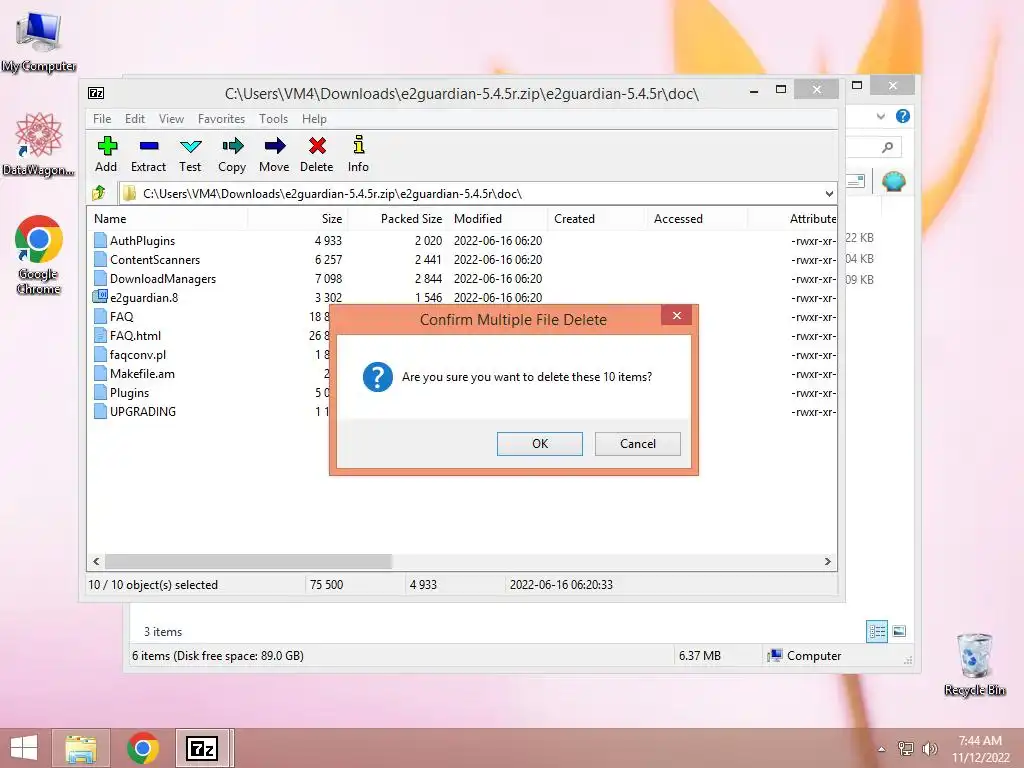Open volume control in tray

[x=930, y=748]
